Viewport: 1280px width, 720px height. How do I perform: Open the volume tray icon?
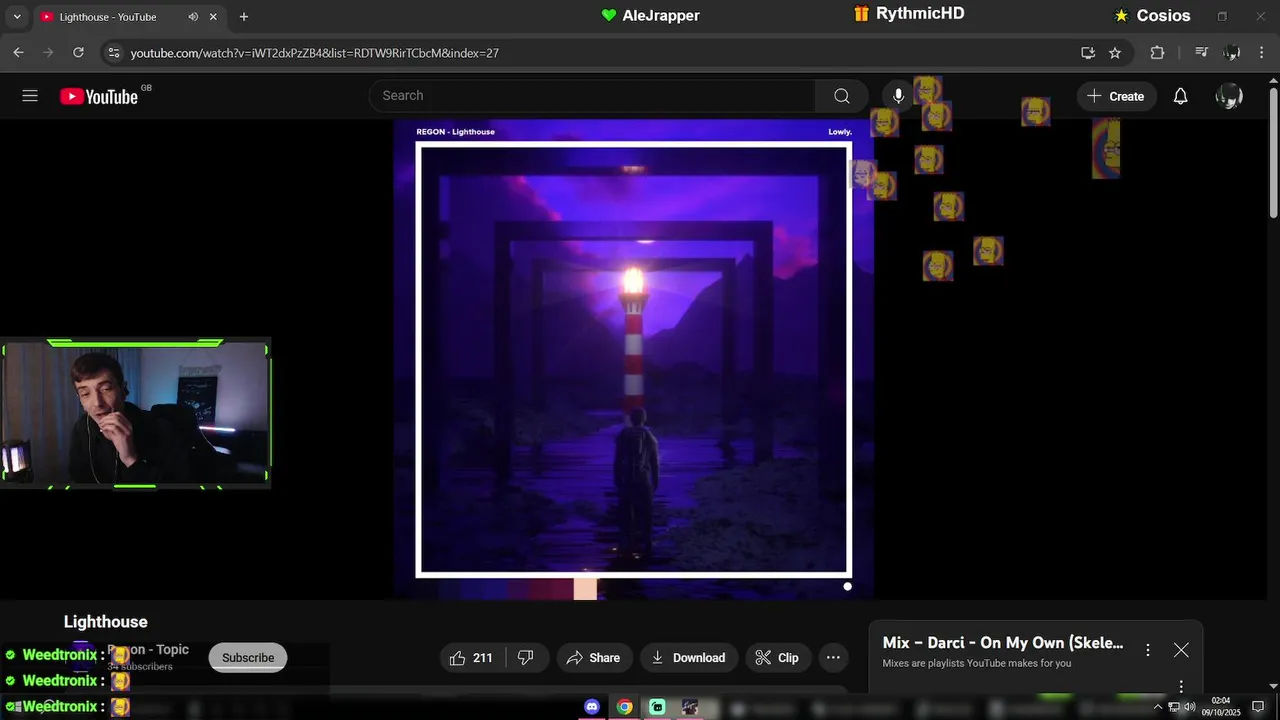click(x=1190, y=707)
